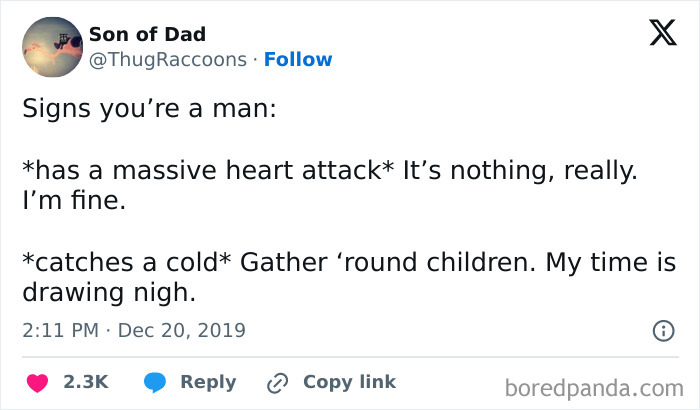Open the Son of Dad display name
The height and width of the screenshot is (410, 700).
point(147,35)
